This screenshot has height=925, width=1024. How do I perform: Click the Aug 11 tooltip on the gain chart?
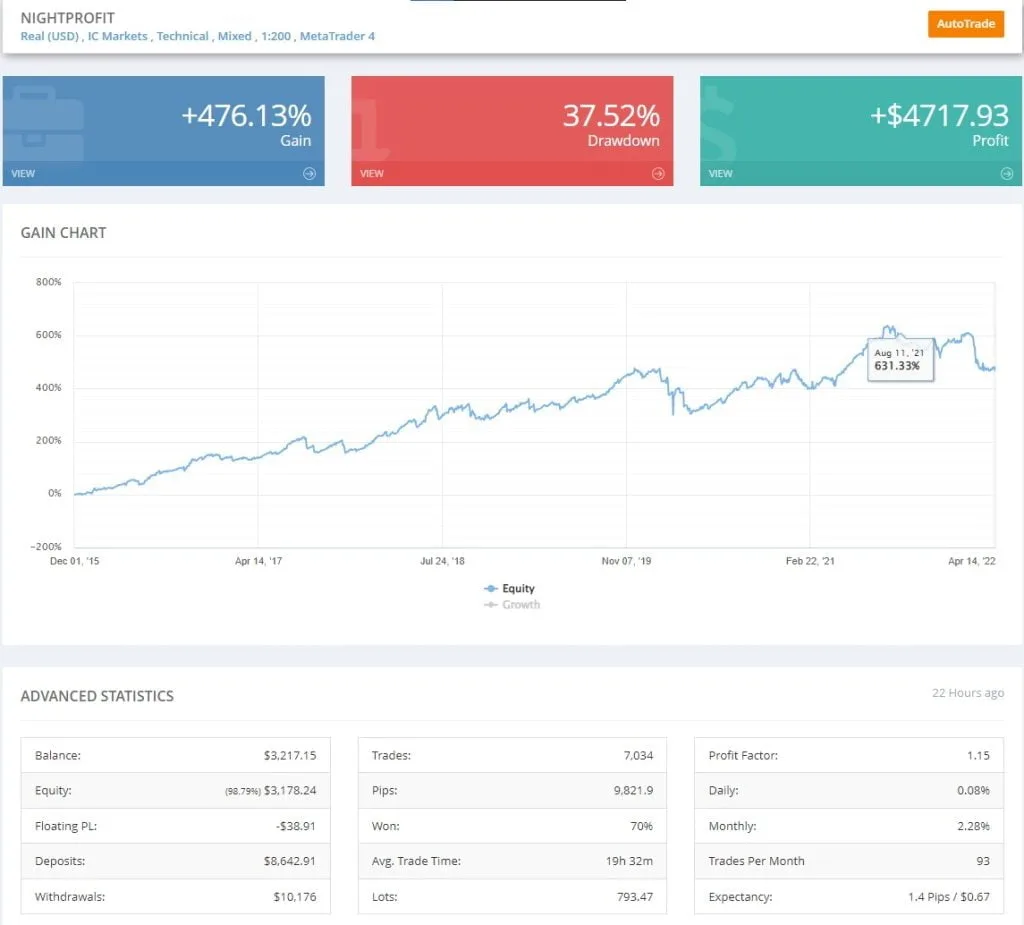(899, 361)
